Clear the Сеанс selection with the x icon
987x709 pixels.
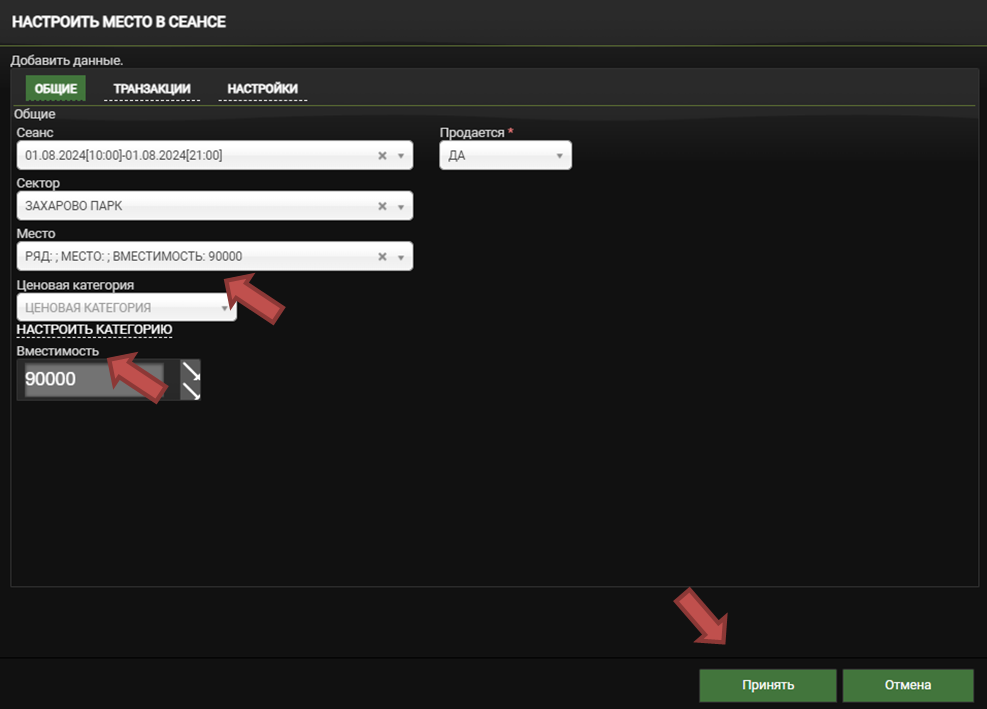coord(381,156)
